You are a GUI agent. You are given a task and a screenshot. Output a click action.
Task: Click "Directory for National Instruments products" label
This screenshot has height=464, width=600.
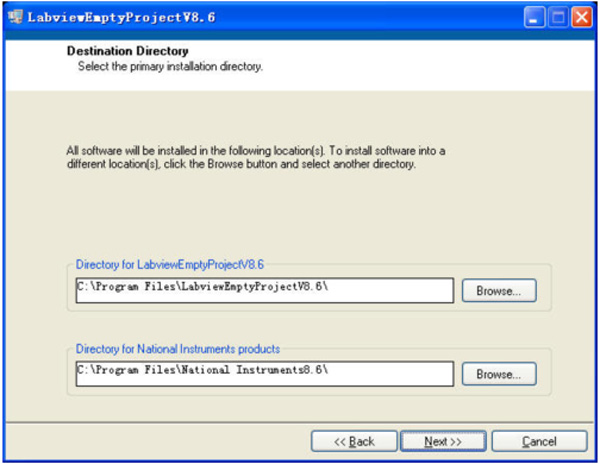(178, 349)
